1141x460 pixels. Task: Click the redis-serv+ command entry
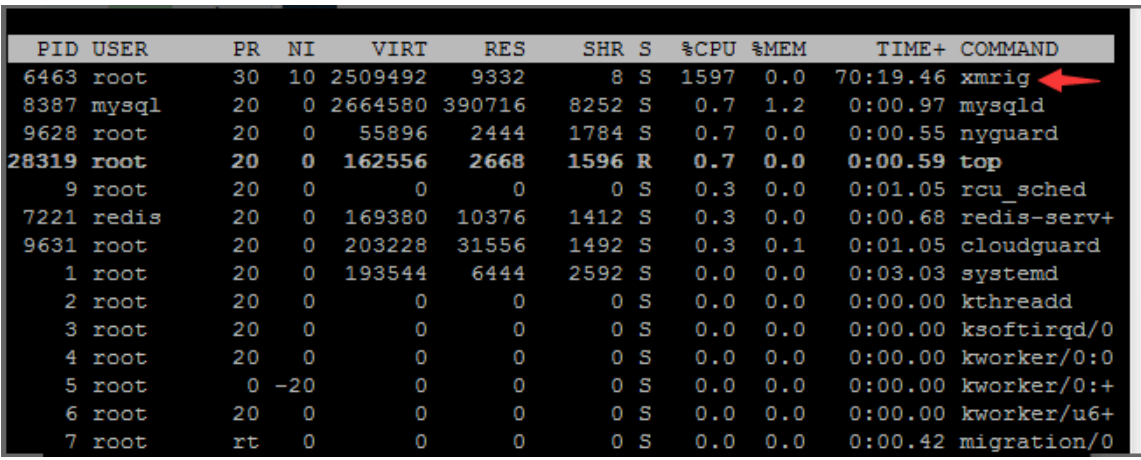click(1030, 217)
